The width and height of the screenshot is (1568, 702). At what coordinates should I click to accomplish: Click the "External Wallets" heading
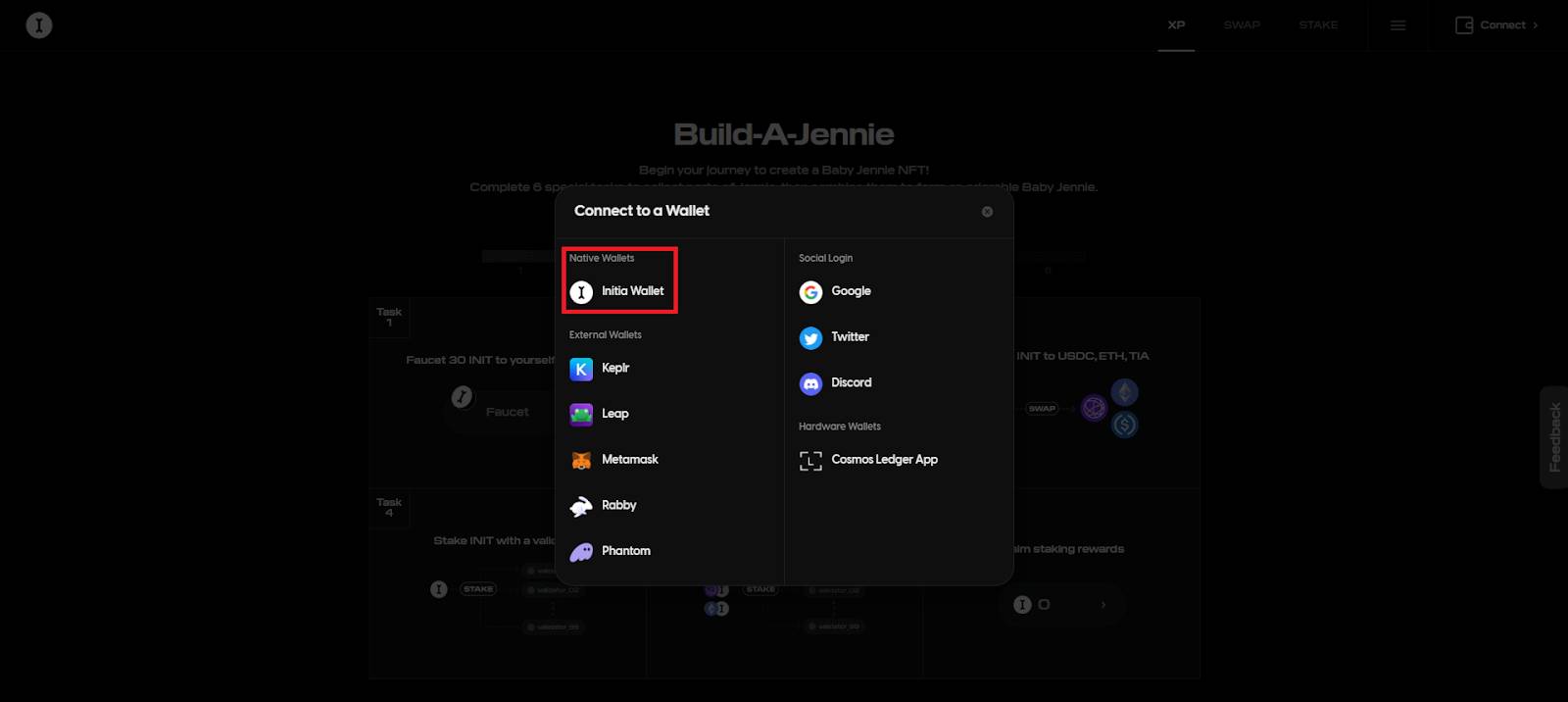click(x=606, y=335)
